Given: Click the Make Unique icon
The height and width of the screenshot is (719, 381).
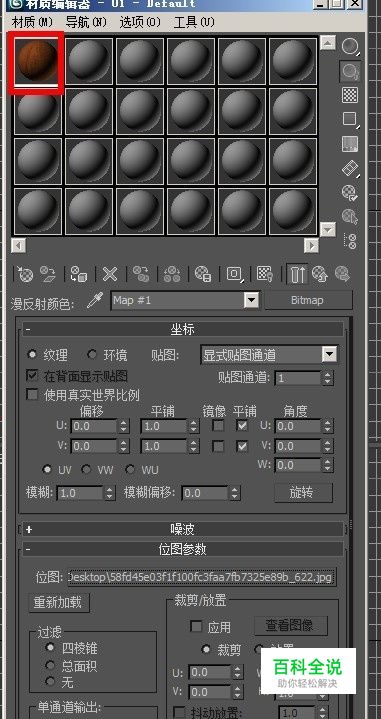Looking at the screenshot, I should pyautogui.click(x=172, y=274).
